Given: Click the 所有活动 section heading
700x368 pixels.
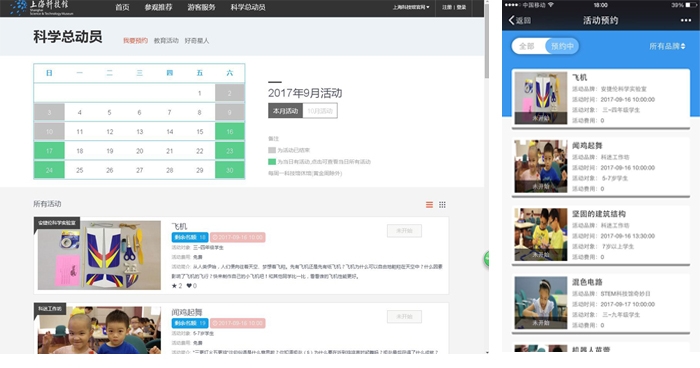Looking at the screenshot, I should [47, 204].
